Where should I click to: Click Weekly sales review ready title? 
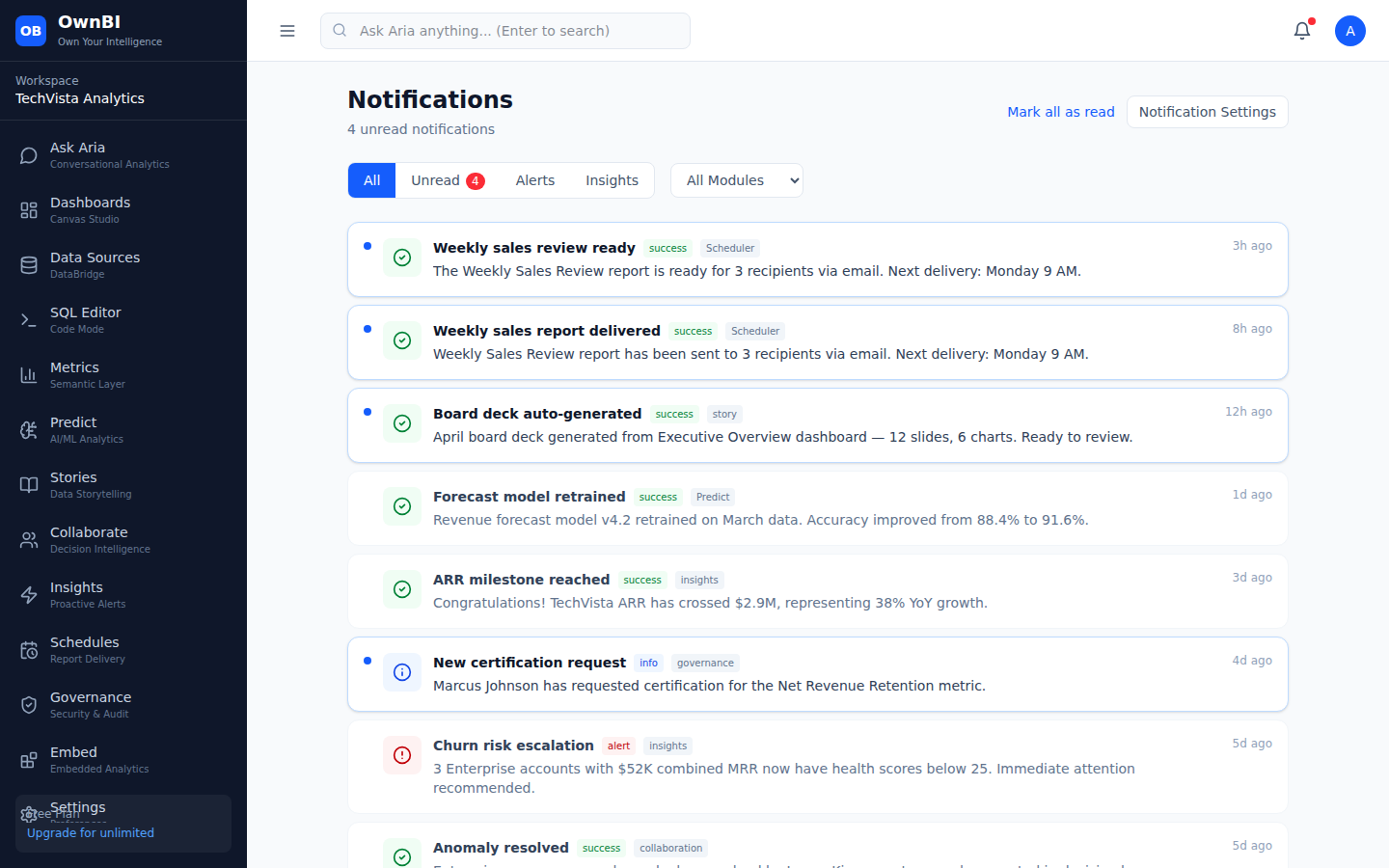pyautogui.click(x=534, y=248)
